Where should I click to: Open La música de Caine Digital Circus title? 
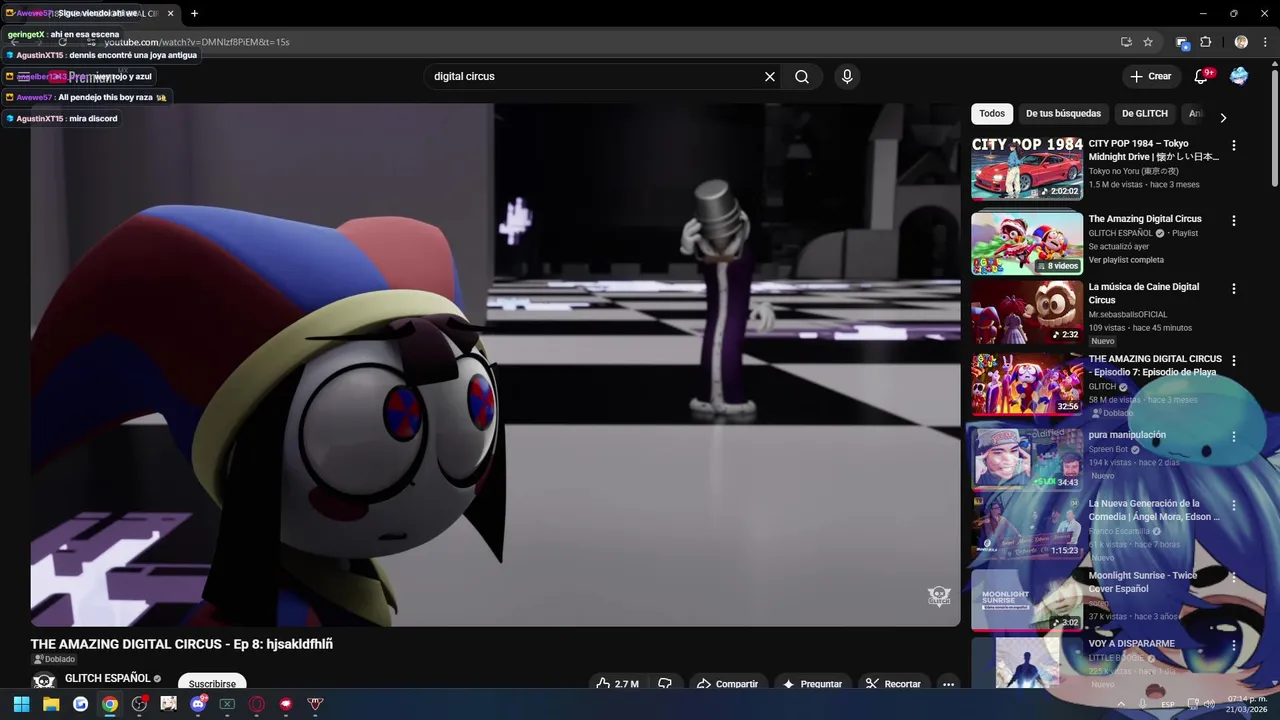tap(1144, 293)
